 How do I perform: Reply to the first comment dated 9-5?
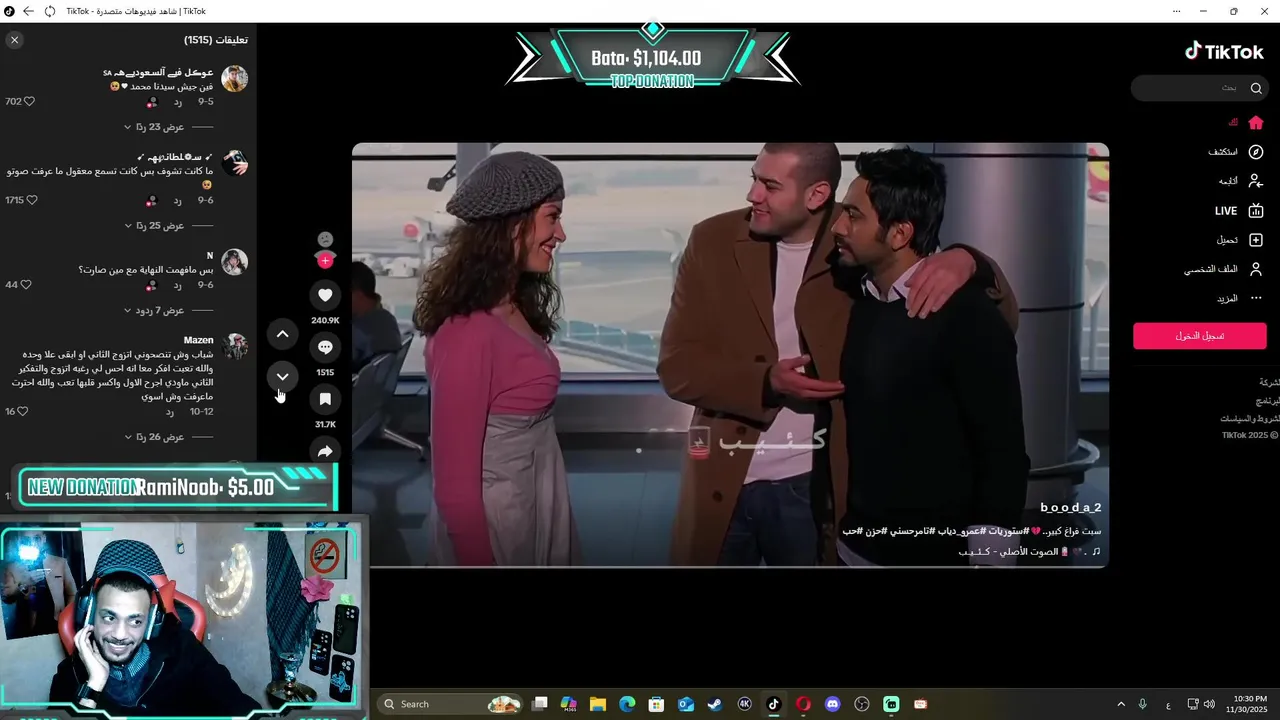(177, 102)
